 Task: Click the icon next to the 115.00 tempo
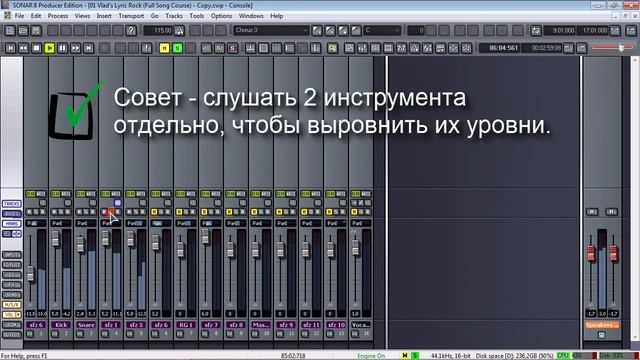click(x=179, y=31)
